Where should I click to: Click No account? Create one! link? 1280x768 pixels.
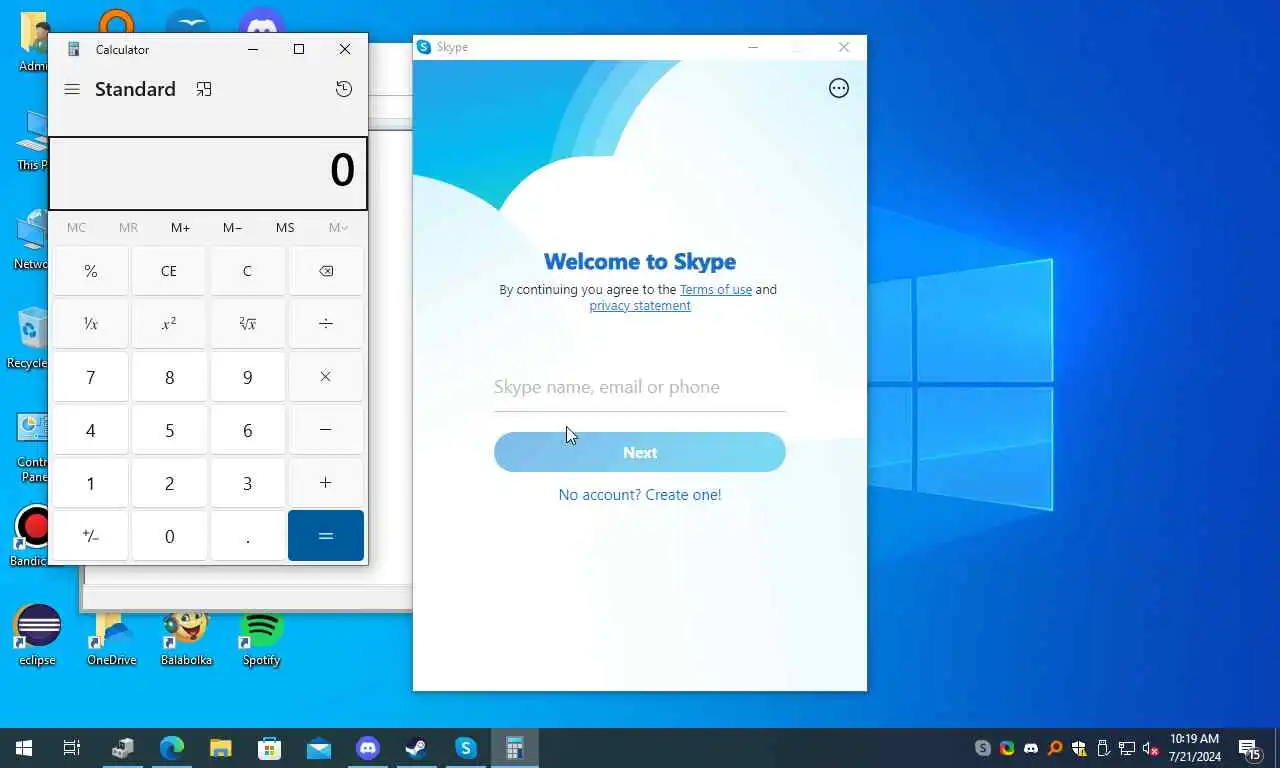tap(640, 494)
